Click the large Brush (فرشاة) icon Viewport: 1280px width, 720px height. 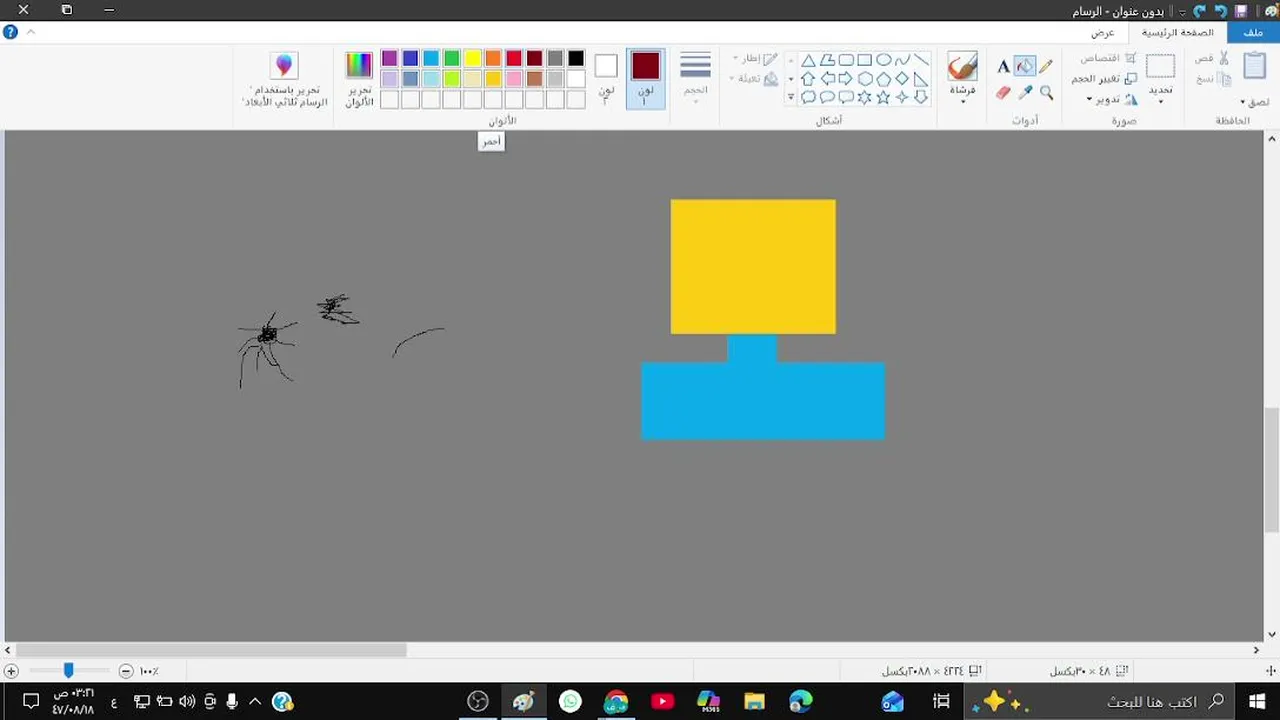pyautogui.click(x=962, y=67)
